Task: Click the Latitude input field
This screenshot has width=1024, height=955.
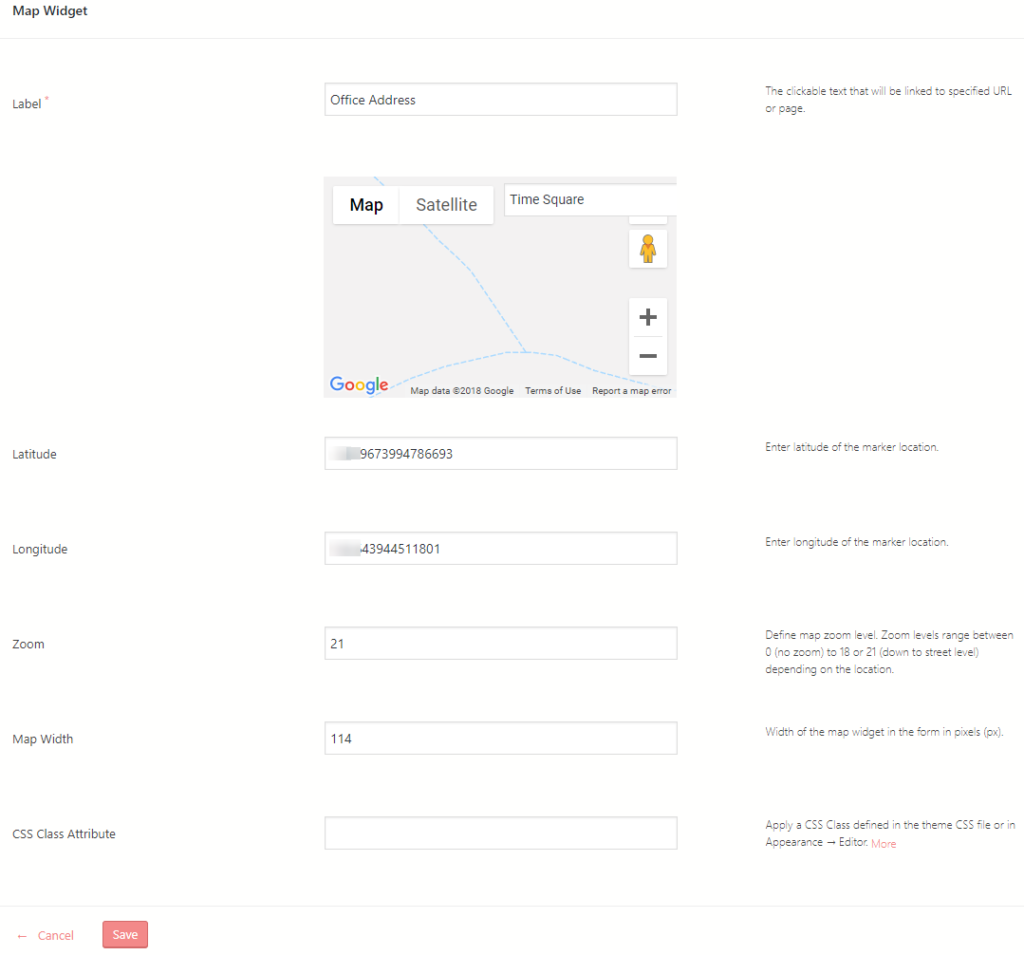Action: pos(500,453)
